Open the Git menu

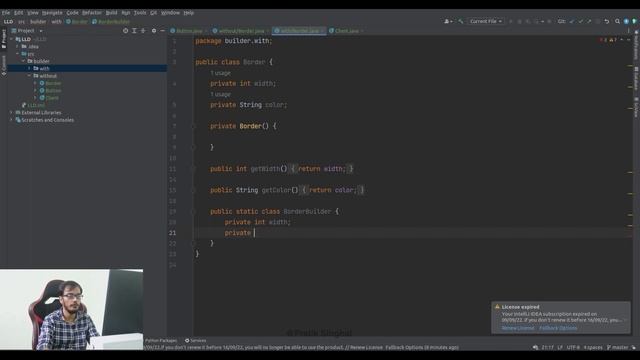pos(153,13)
